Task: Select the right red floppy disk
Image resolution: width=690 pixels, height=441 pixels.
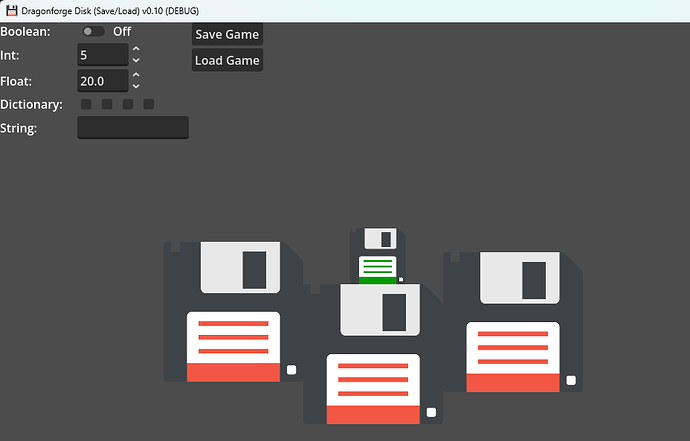Action: pyautogui.click(x=513, y=322)
